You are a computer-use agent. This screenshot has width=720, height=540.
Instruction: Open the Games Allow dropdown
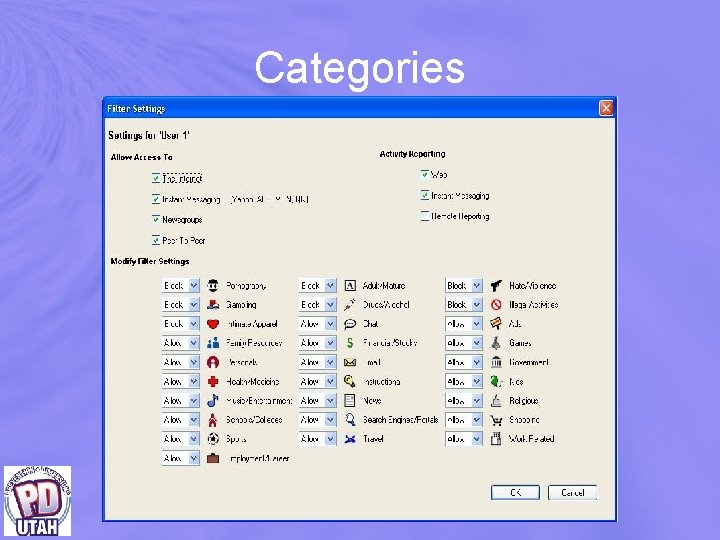tap(464, 343)
